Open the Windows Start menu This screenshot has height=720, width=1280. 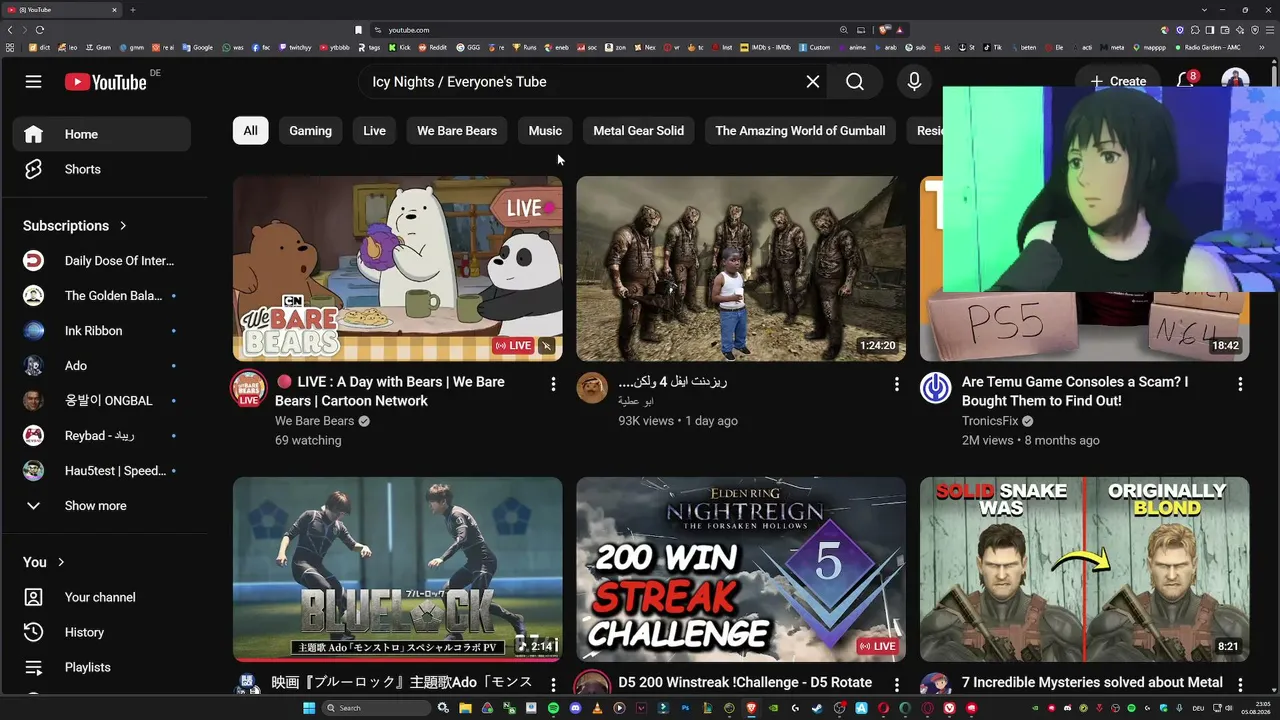(309, 708)
